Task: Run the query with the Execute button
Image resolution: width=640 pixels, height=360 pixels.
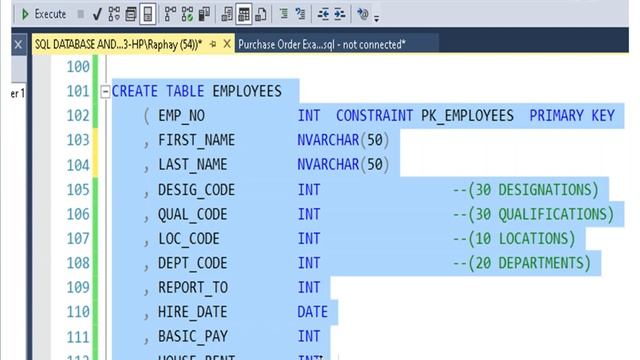Action: pyautogui.click(x=44, y=14)
